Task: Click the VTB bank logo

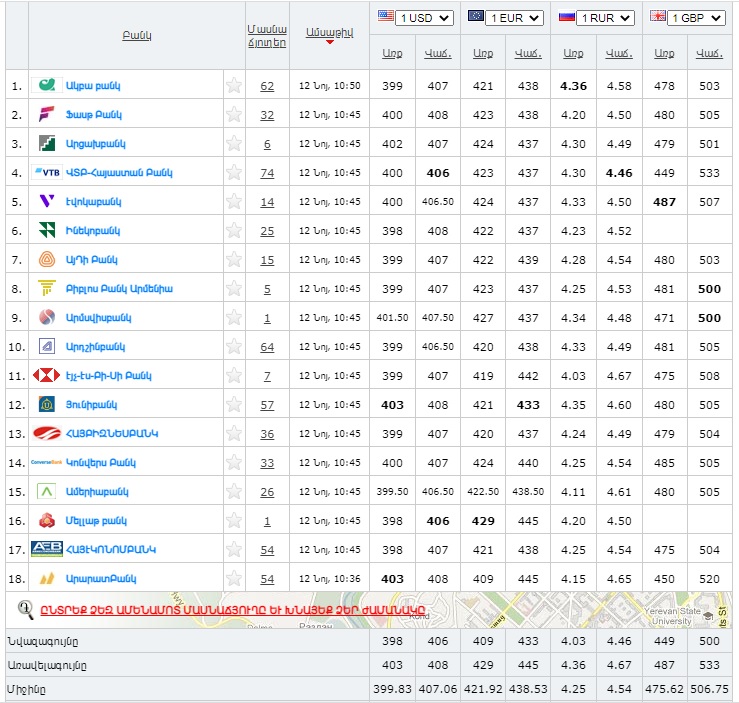Action: click(46, 172)
